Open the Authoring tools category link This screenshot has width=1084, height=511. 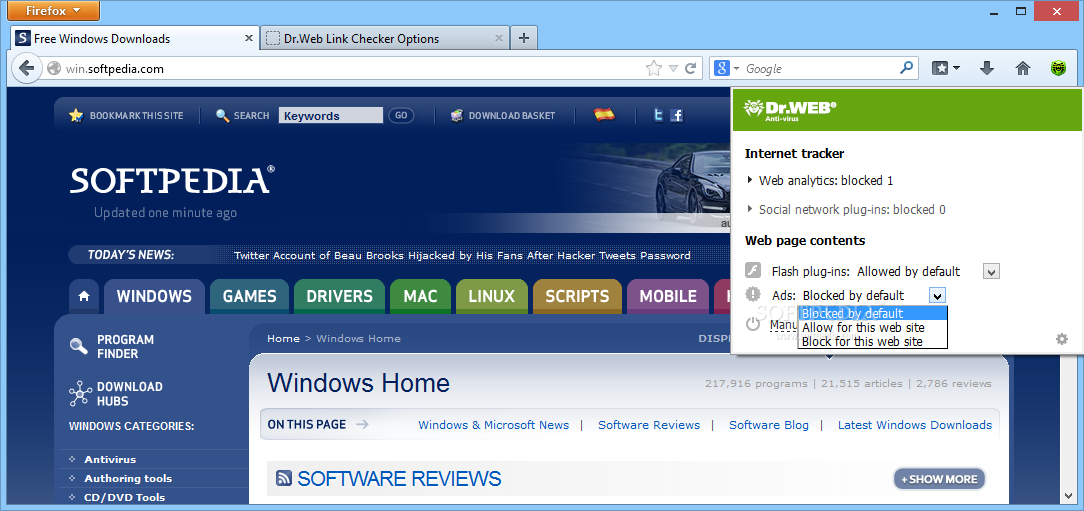pyautogui.click(x=128, y=478)
